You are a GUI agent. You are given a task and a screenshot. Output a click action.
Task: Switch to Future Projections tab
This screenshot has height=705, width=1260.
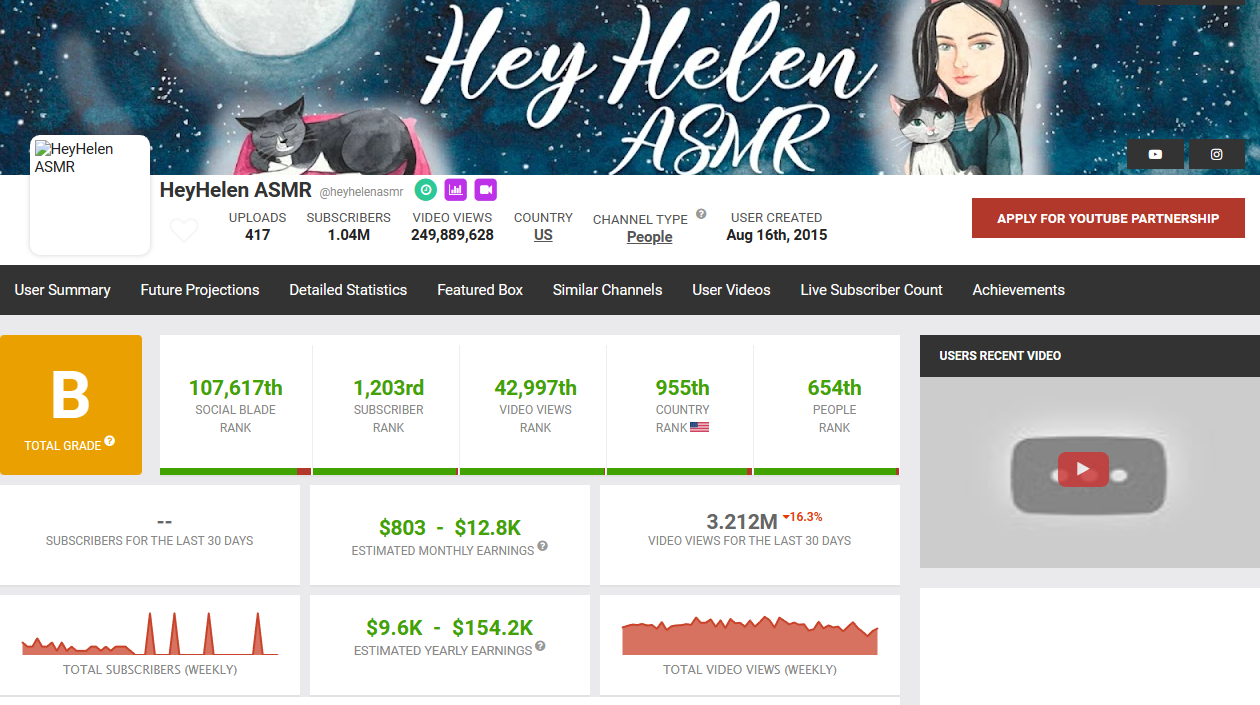click(x=200, y=290)
